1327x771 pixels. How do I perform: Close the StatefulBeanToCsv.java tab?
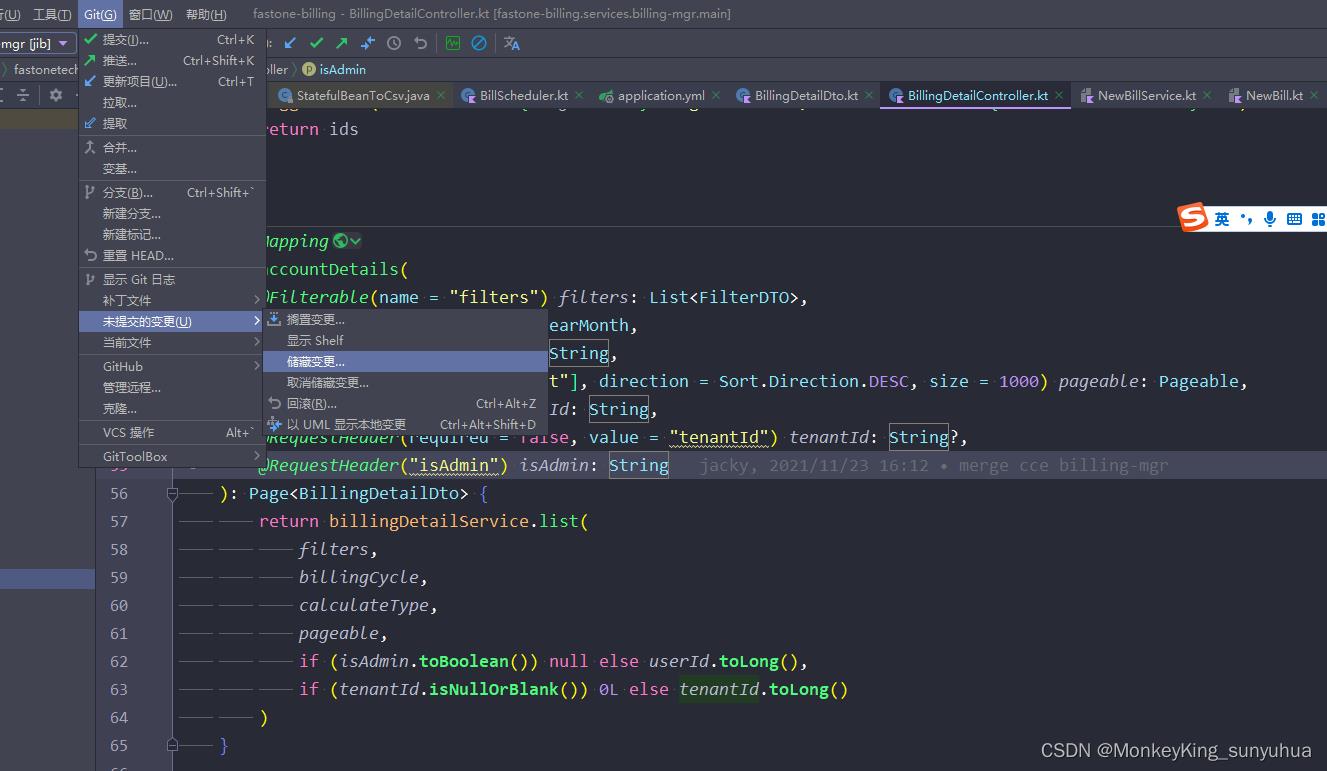tap(440, 95)
